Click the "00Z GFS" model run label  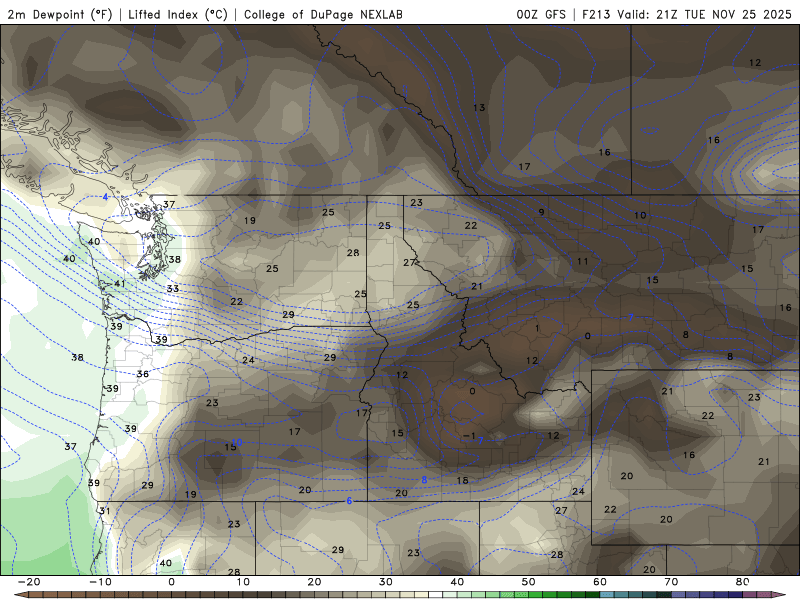pos(541,14)
